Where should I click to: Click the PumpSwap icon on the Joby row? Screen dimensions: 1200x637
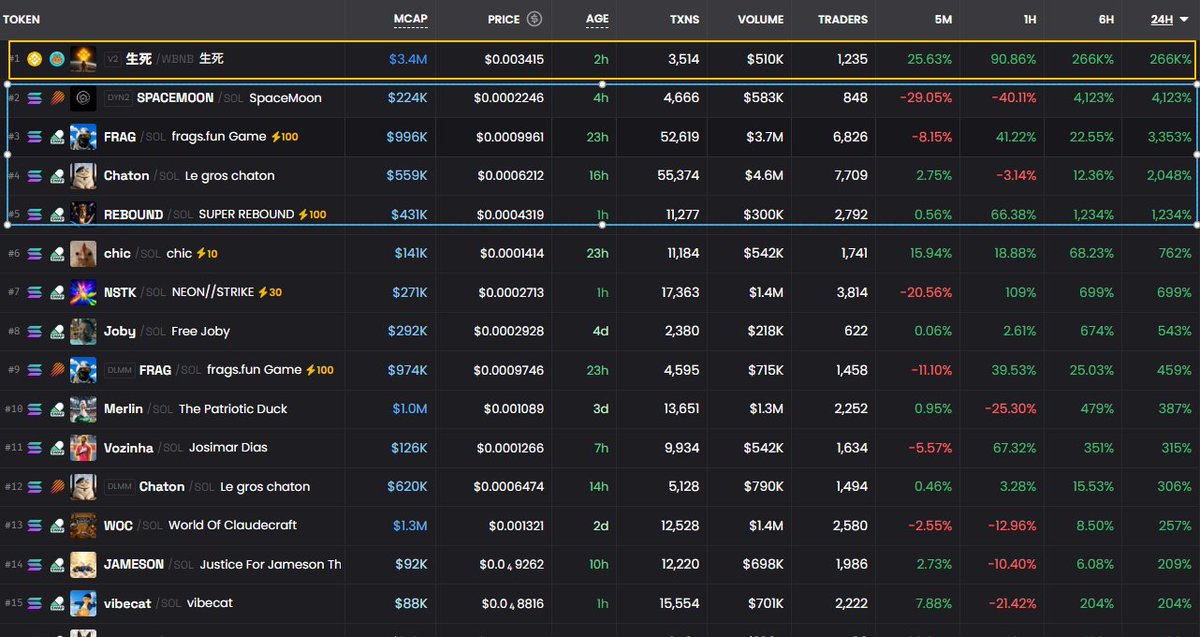click(57, 331)
